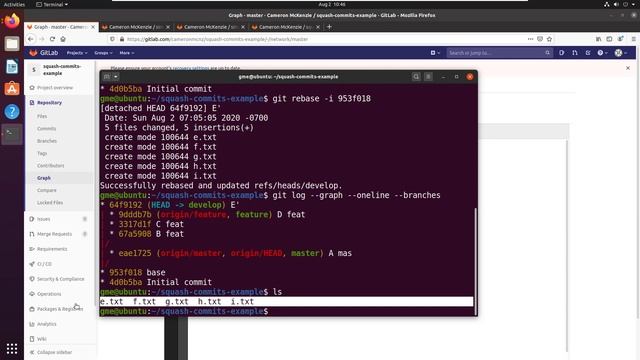This screenshot has width=640, height=360.
Task: Open the GitLab new item plus dropdown
Action: (435, 53)
